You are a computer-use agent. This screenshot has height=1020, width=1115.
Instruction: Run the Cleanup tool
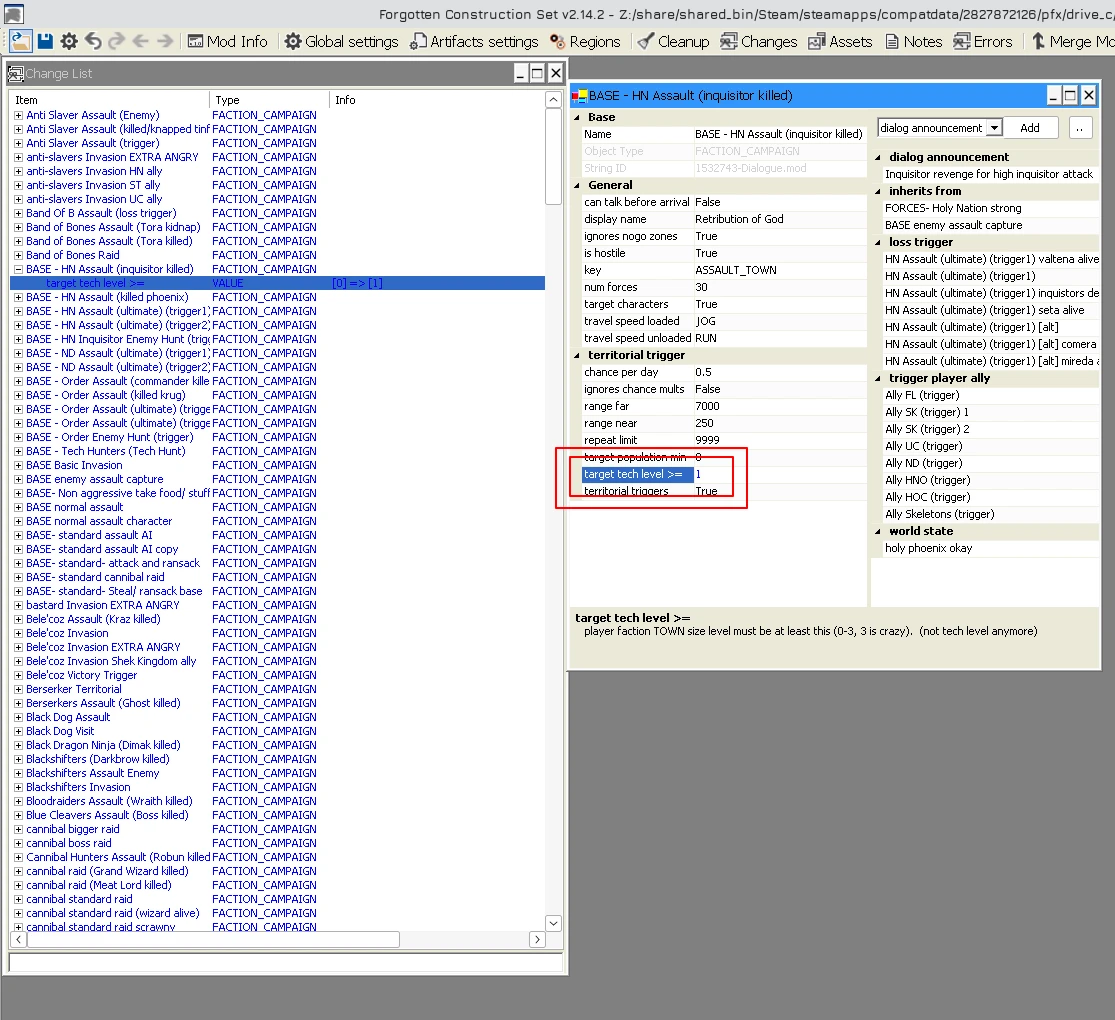(x=673, y=41)
